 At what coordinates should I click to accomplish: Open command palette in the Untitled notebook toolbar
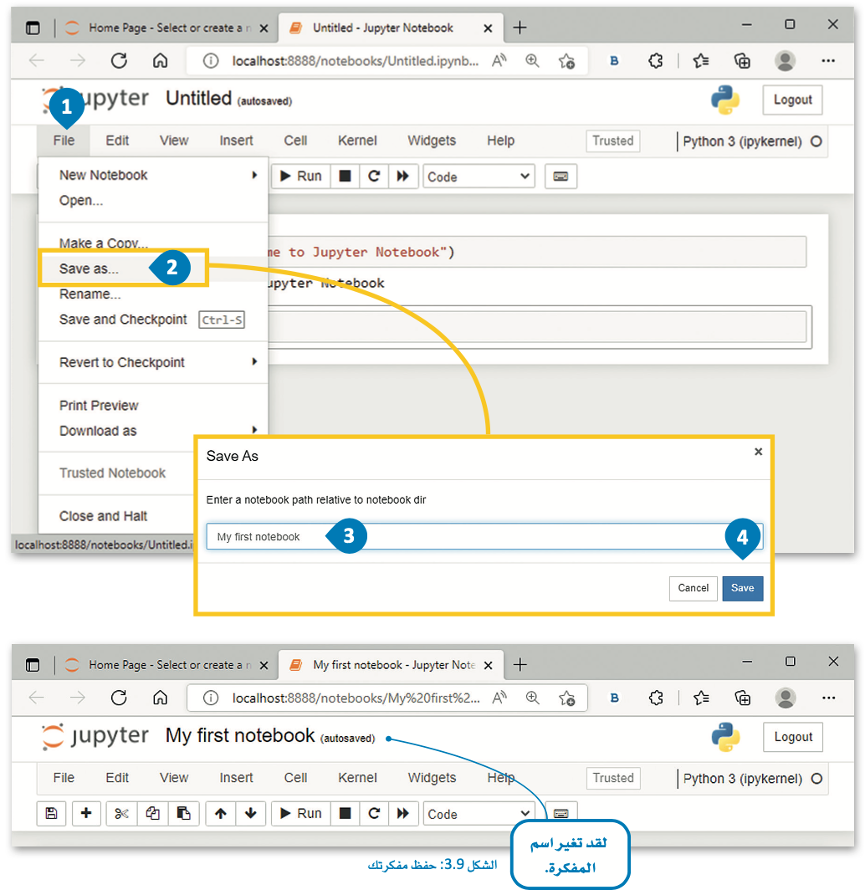pos(561,176)
